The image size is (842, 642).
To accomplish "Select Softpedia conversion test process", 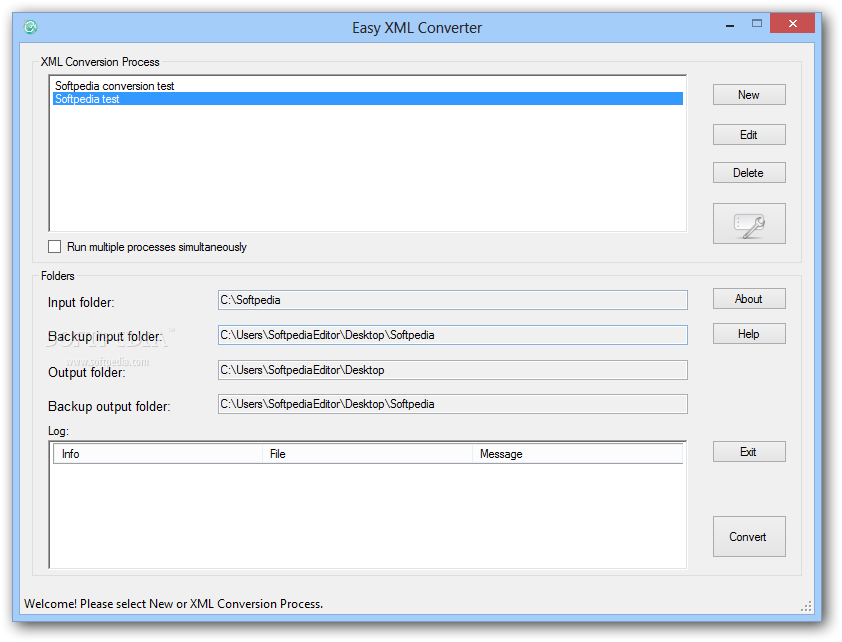I will (115, 86).
